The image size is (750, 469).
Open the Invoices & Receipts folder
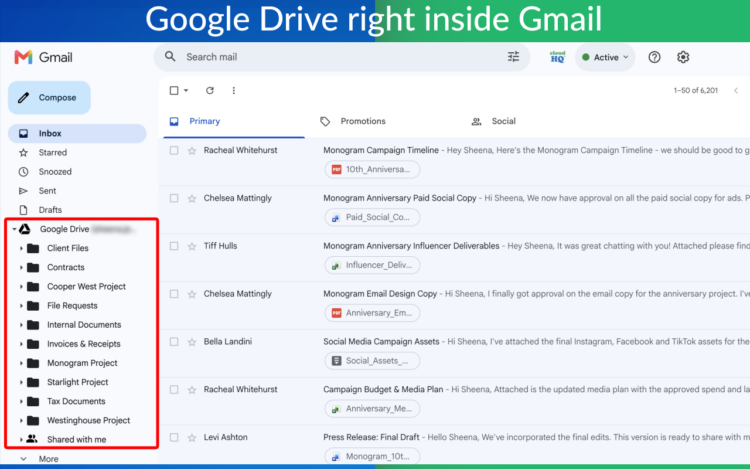click(x=84, y=344)
